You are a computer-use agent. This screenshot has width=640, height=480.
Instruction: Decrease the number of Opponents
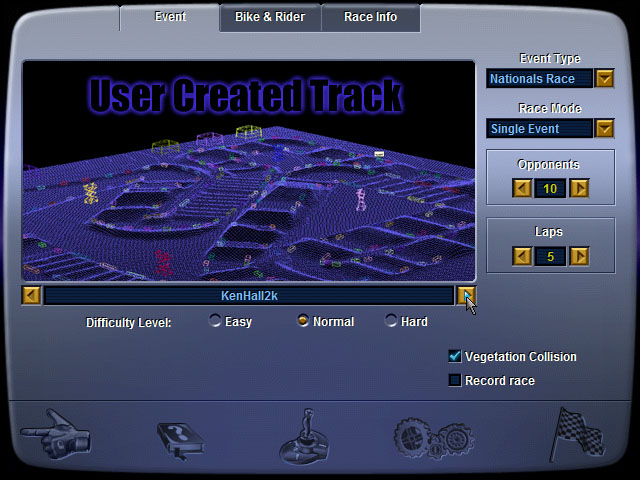(522, 189)
